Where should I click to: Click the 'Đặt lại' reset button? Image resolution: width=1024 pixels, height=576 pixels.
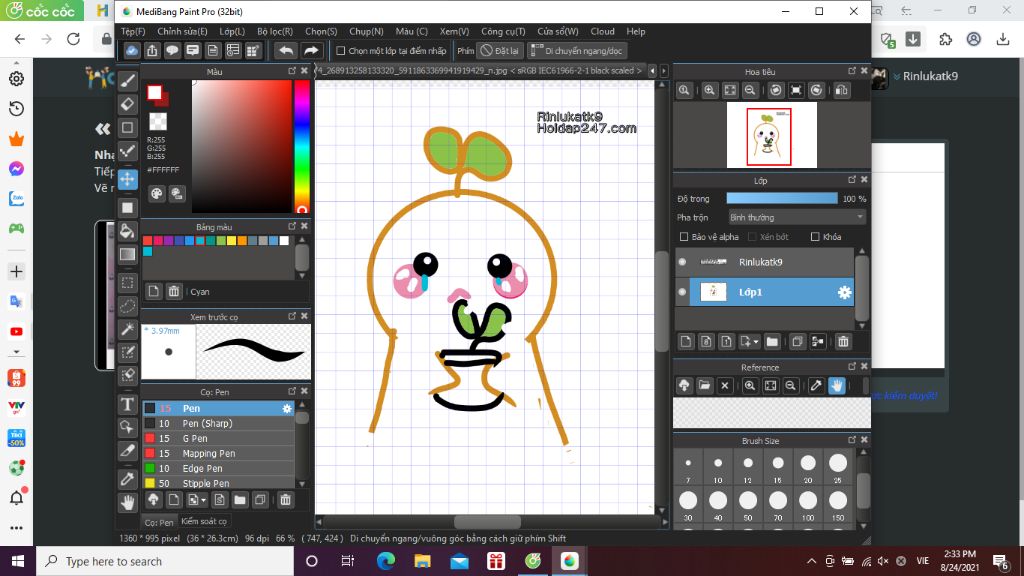click(499, 50)
